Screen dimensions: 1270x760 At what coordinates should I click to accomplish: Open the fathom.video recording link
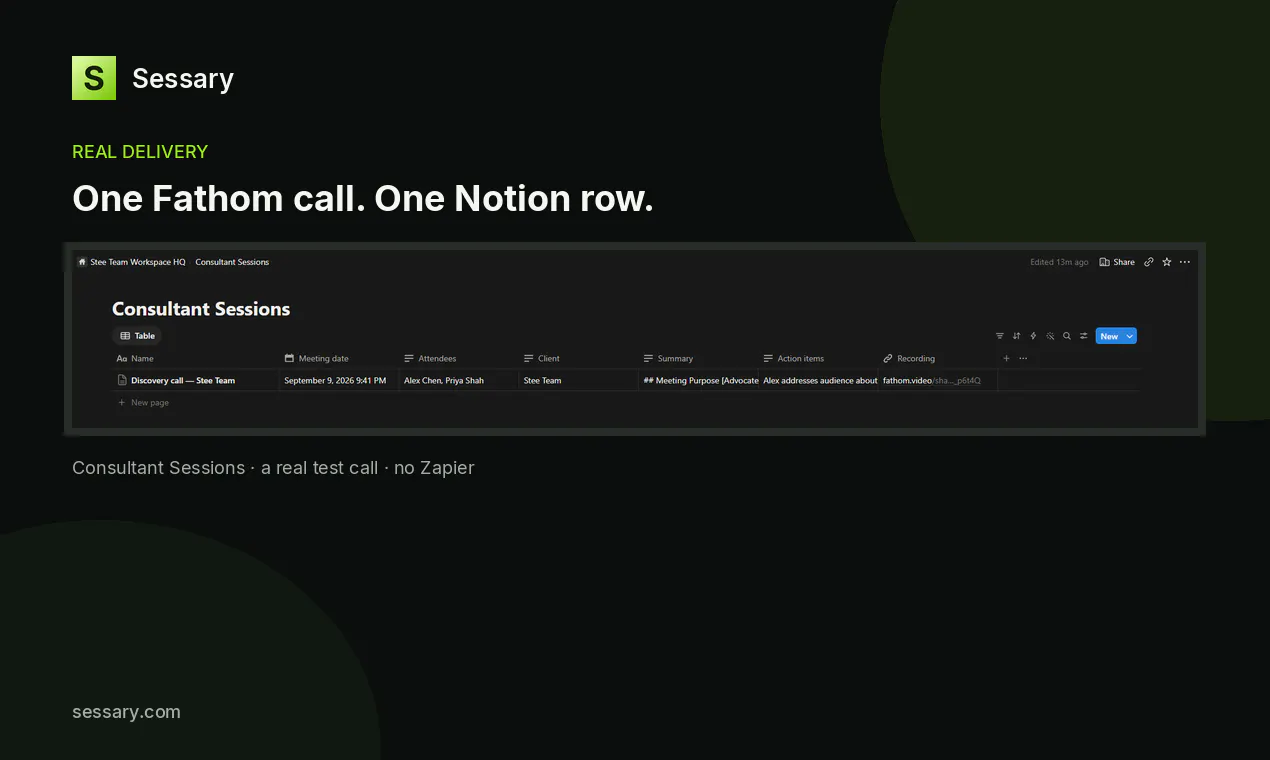click(x=932, y=380)
